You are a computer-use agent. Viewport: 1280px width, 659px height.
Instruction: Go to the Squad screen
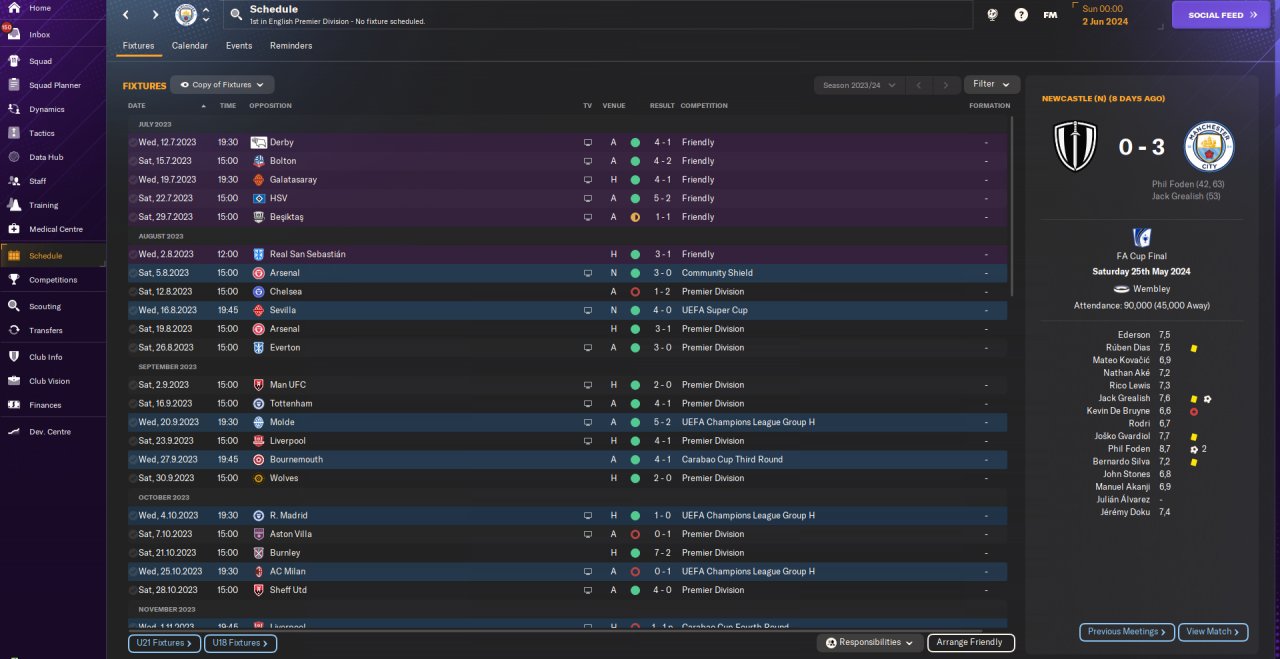[40, 61]
